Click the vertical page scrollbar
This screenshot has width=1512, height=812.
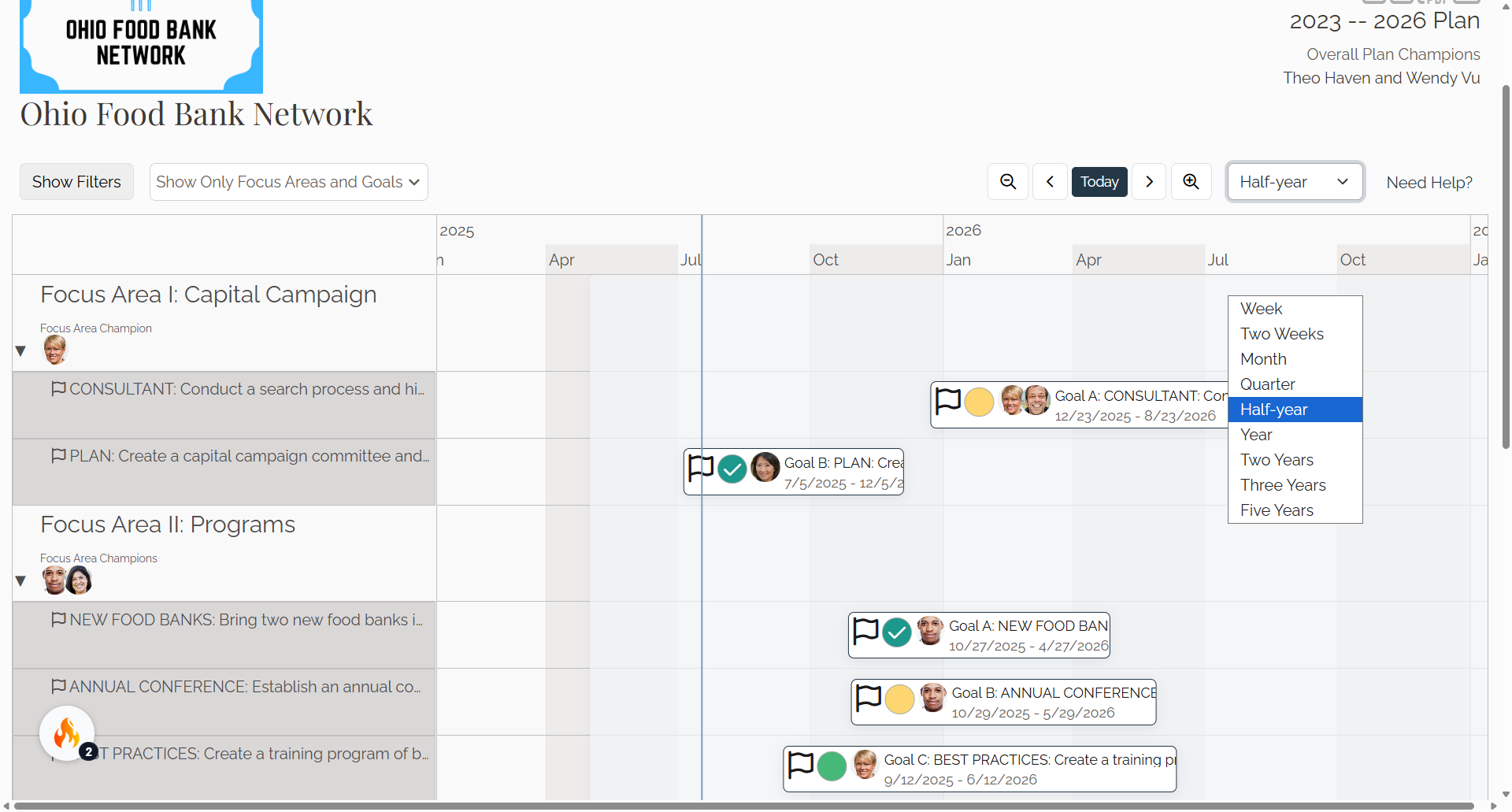(1506, 266)
